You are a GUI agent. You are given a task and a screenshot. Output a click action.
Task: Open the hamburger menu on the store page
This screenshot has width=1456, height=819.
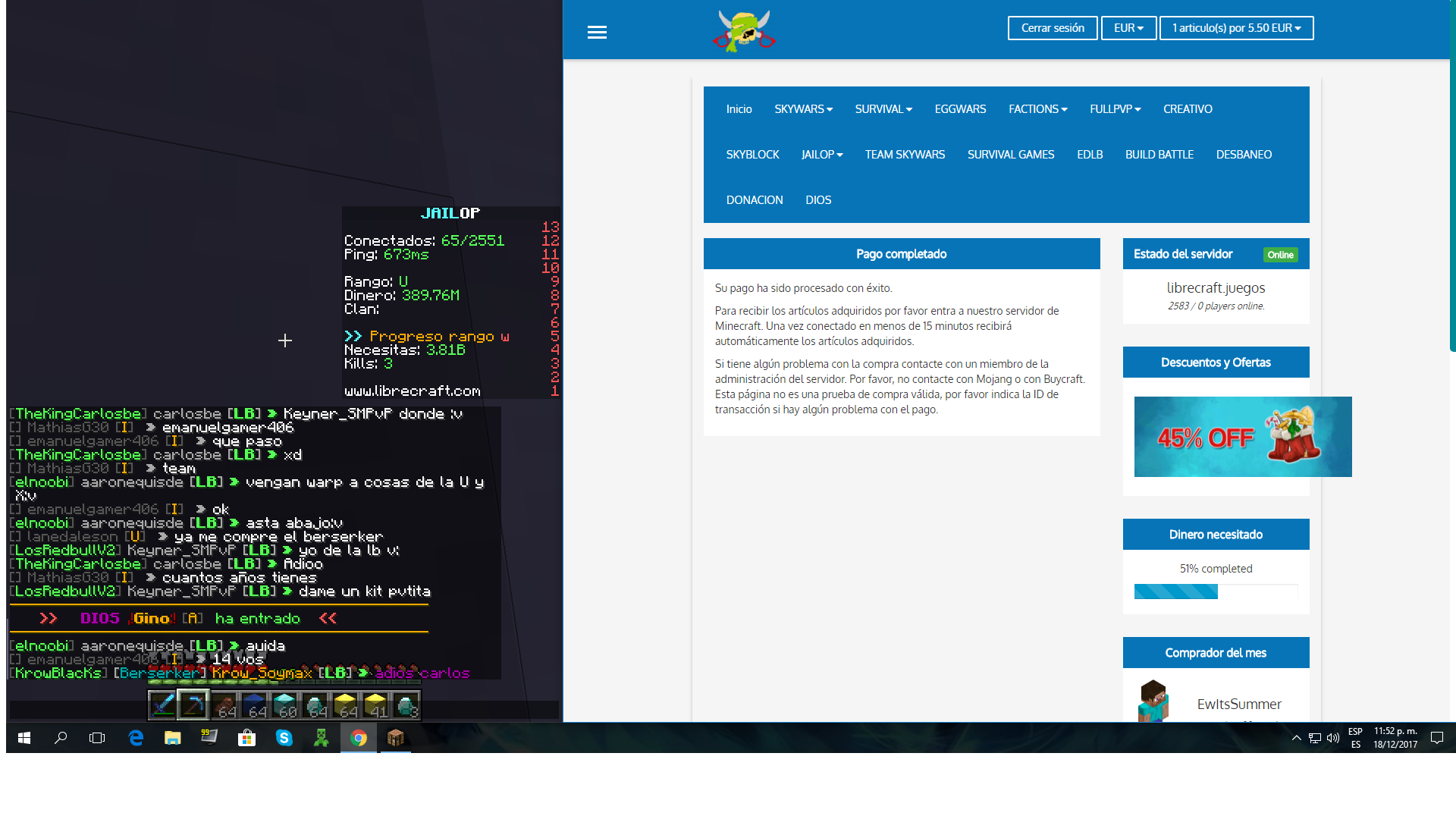(597, 32)
